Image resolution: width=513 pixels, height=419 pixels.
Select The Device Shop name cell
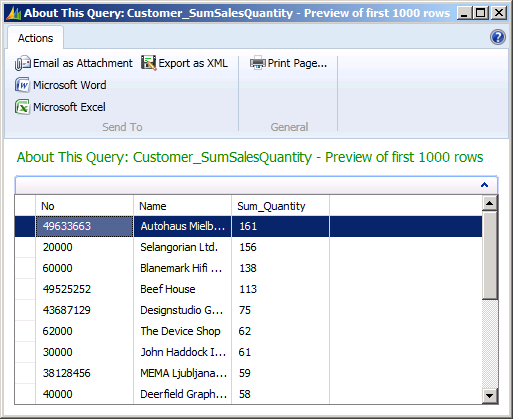(182, 331)
